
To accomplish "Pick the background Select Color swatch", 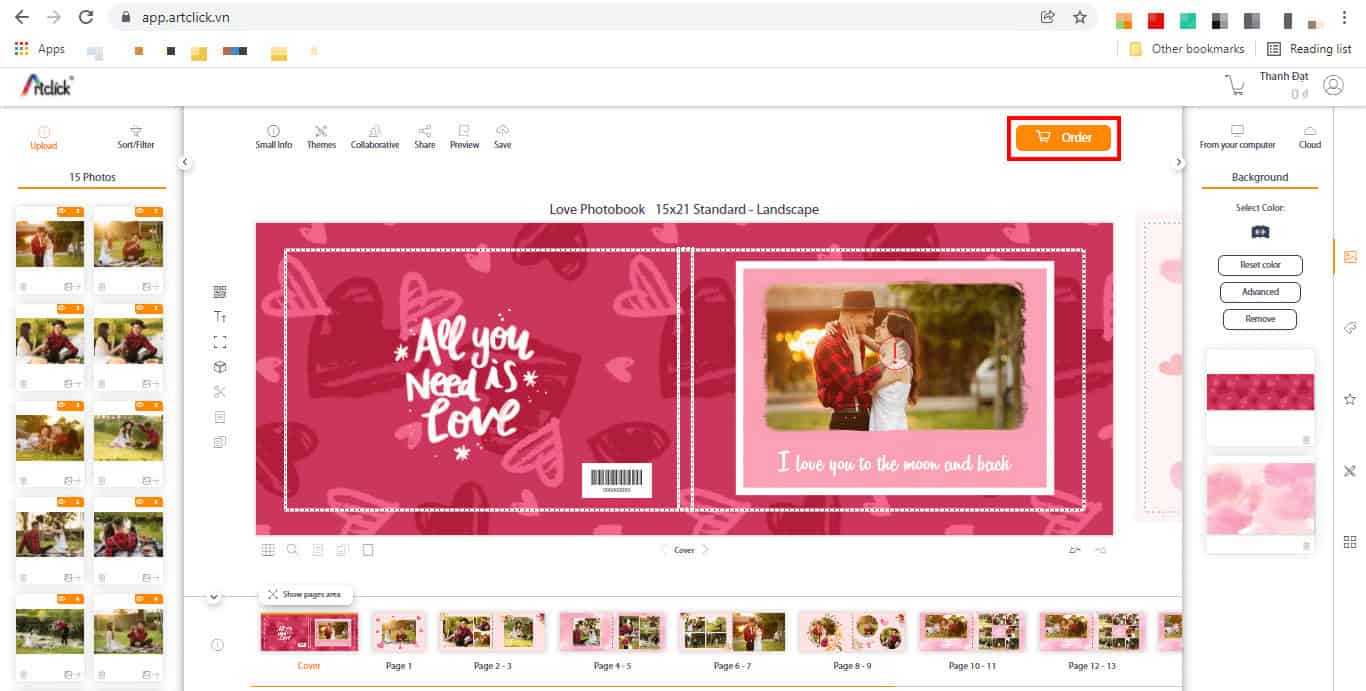I will click(1260, 231).
